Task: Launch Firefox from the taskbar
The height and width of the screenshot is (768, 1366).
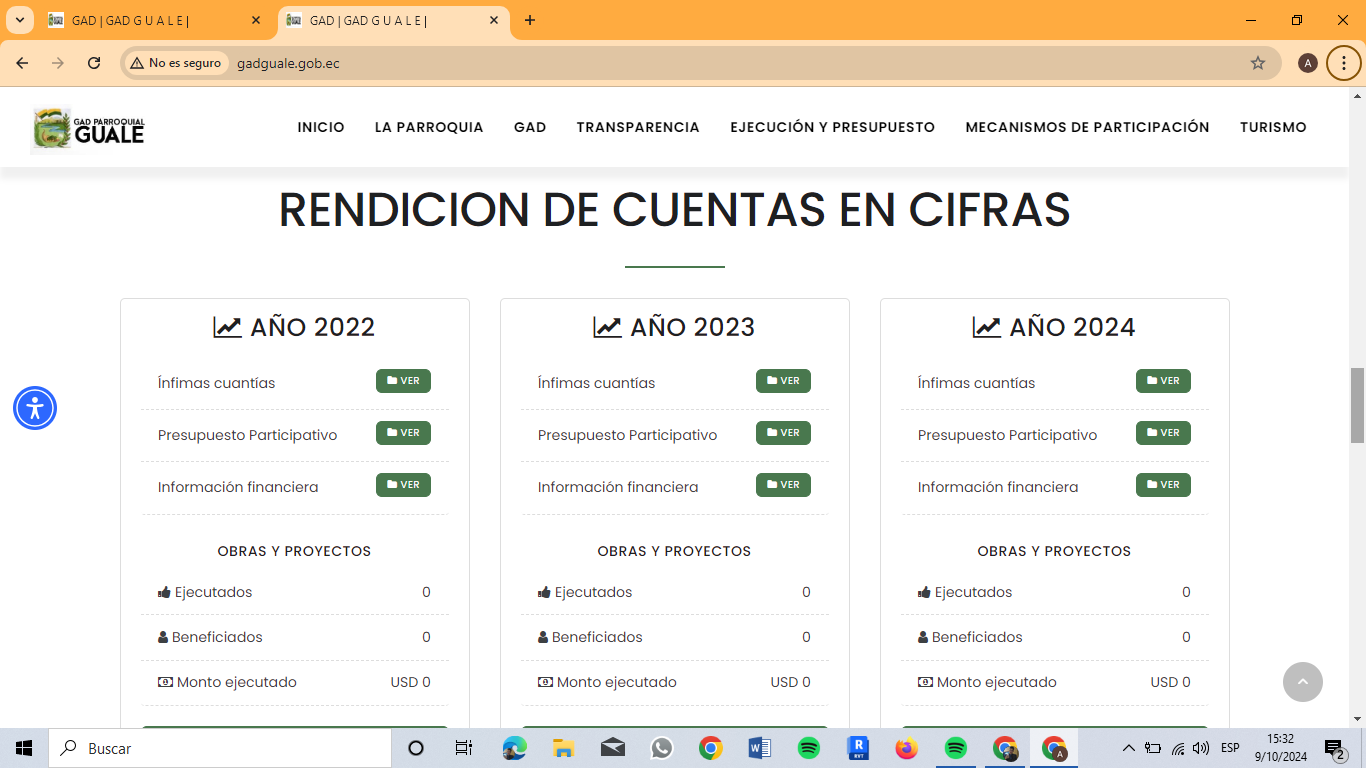Action: 906,748
